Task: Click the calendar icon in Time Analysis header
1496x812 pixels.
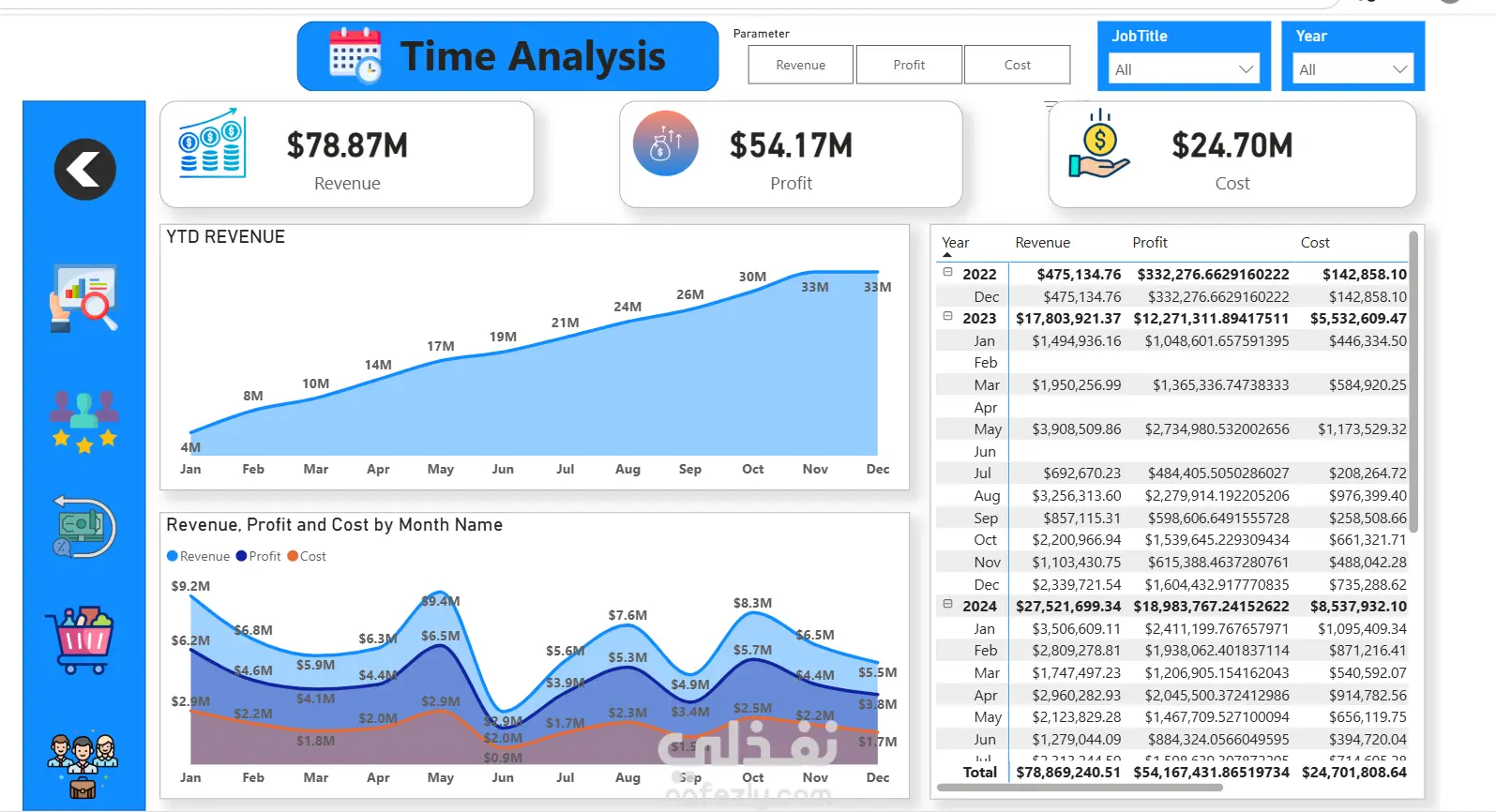Action: pos(355,56)
